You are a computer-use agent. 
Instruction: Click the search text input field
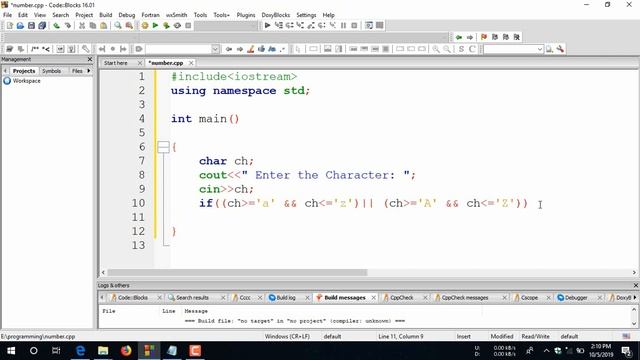pyautogui.click(x=178, y=49)
